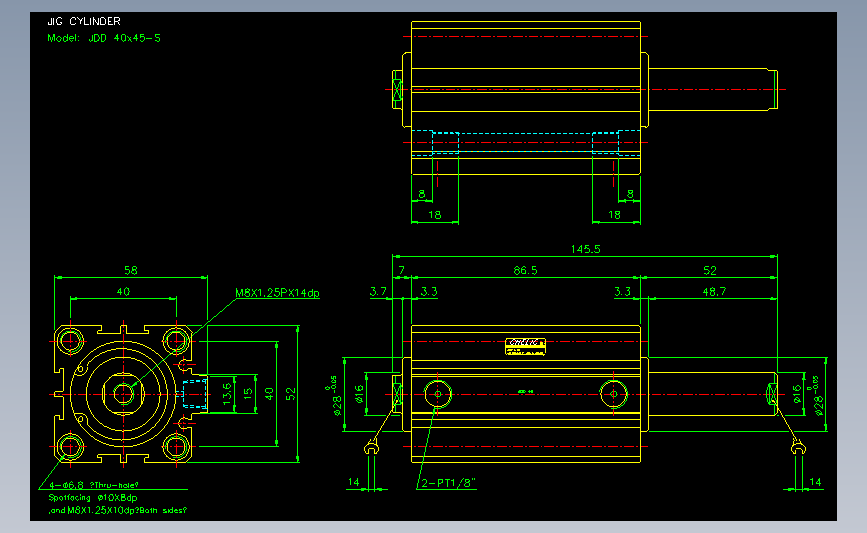Click the 2-PT1/8" port callout
867x533 pixels.
[x=448, y=483]
